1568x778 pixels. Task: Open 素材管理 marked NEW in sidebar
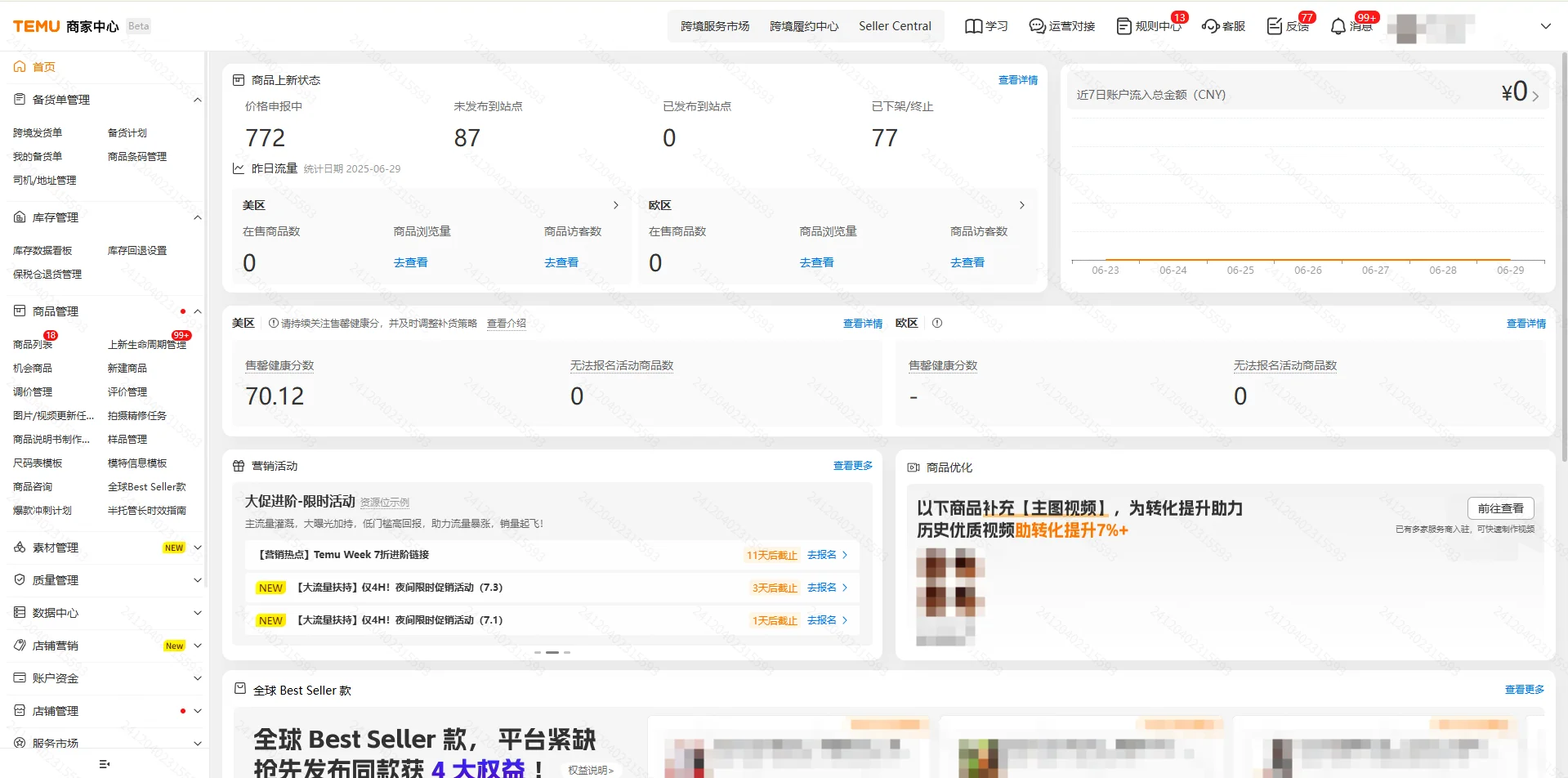pos(19,547)
